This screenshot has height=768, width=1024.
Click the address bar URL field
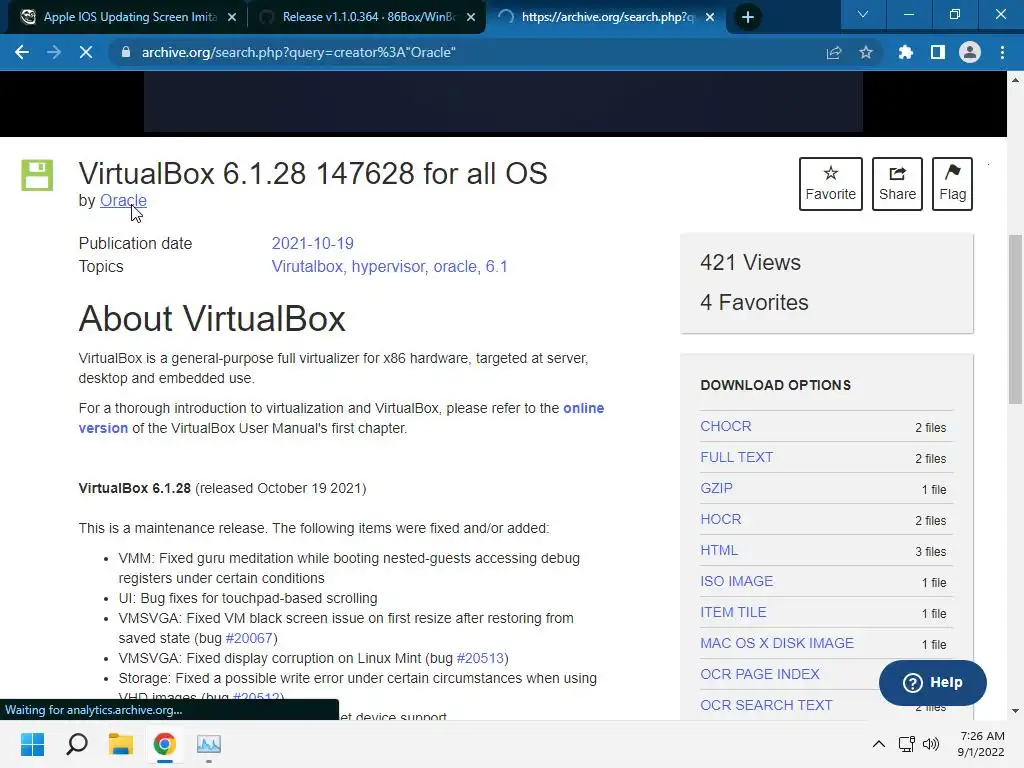[x=470, y=52]
